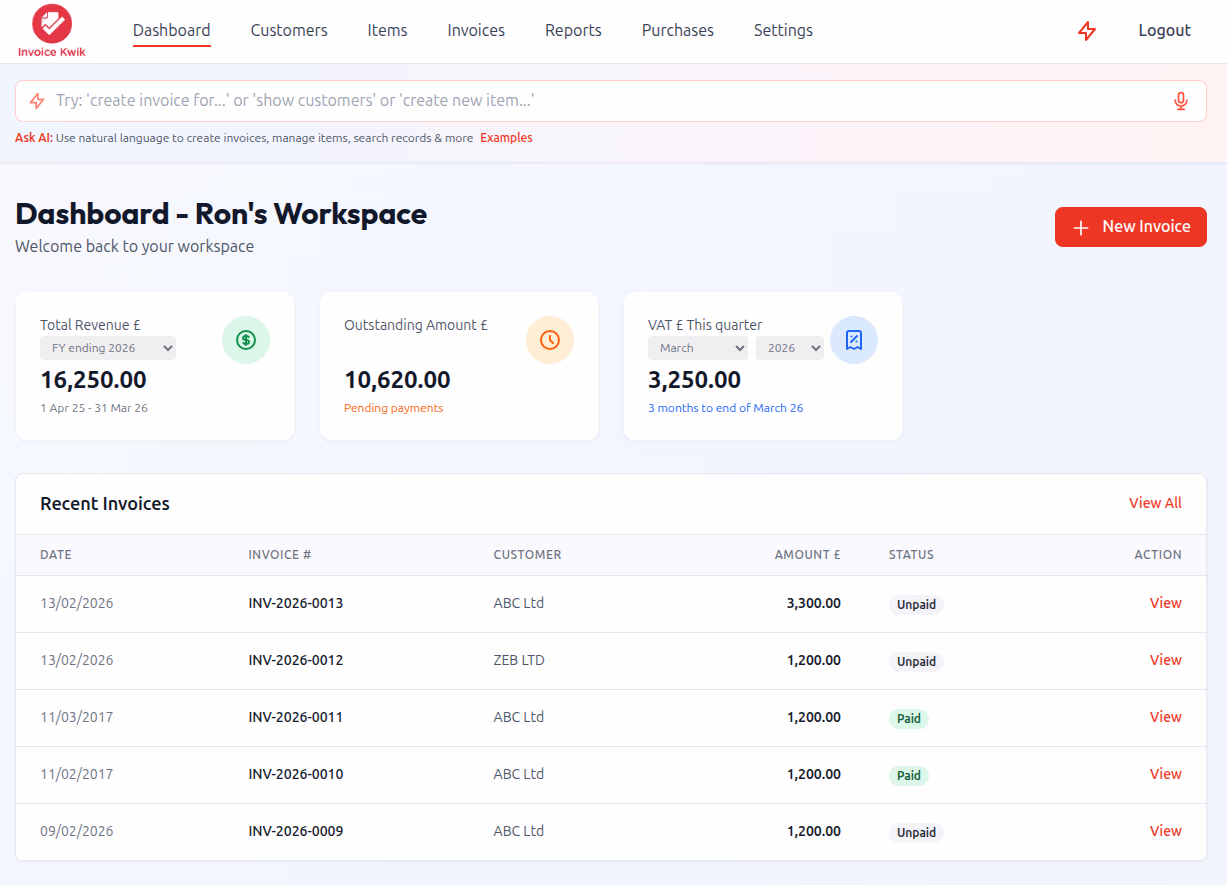Click the '1 Apr 25 - 31 Mar 26' range
Image resolution: width=1227 pixels, height=885 pixels.
click(x=94, y=408)
